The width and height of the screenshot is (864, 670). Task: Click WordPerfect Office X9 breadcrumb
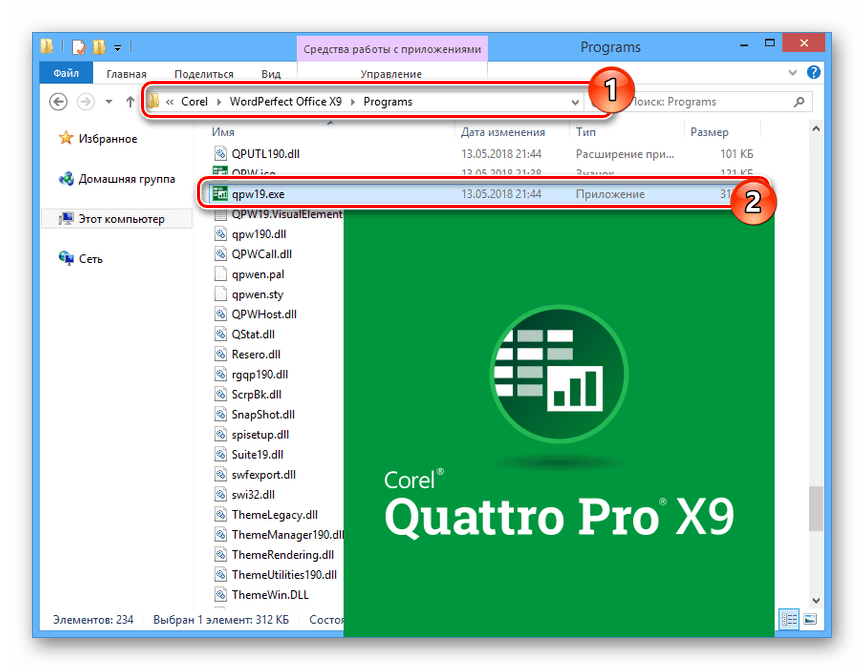pyautogui.click(x=285, y=102)
